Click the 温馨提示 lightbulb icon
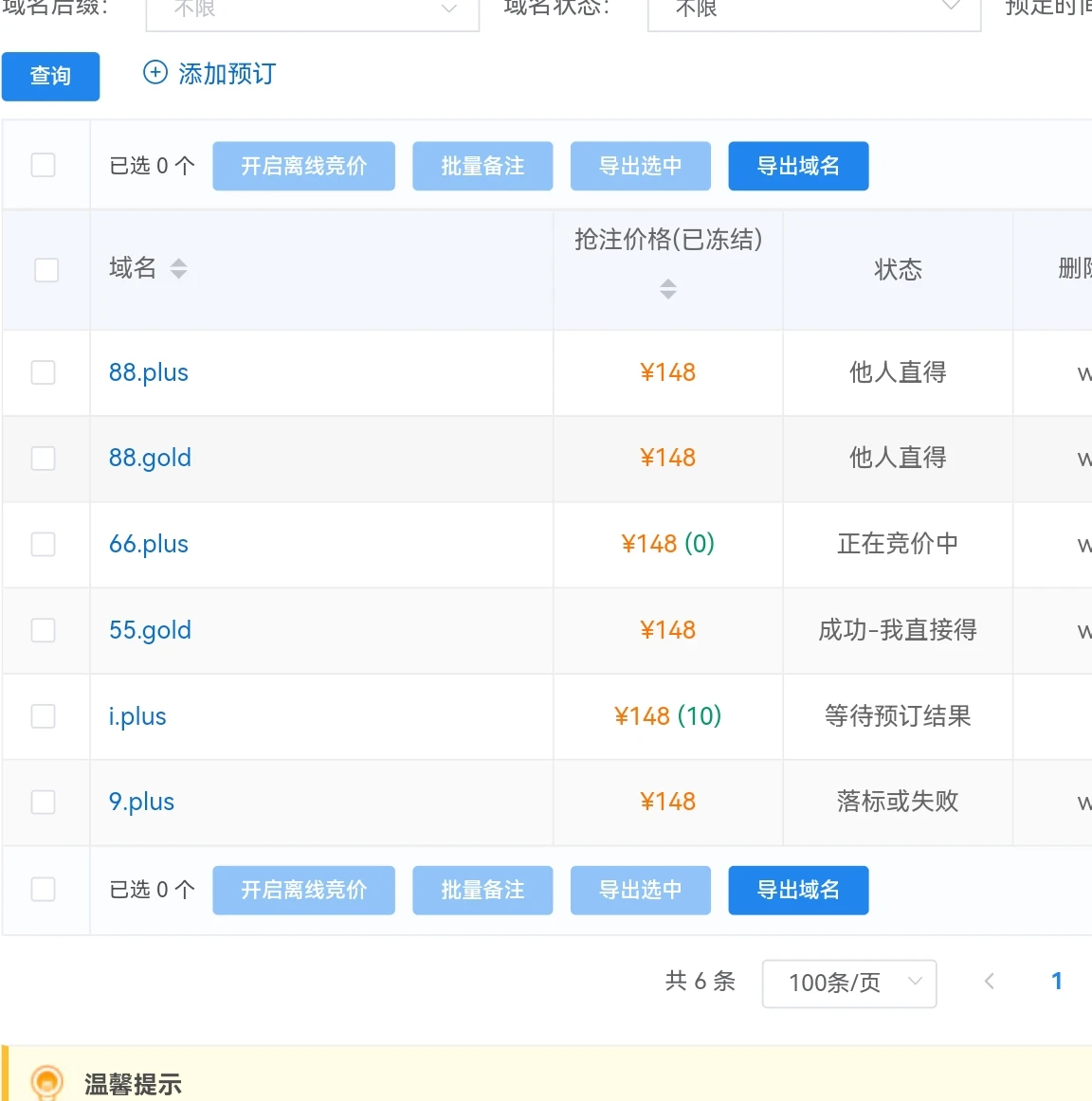 (x=46, y=1082)
